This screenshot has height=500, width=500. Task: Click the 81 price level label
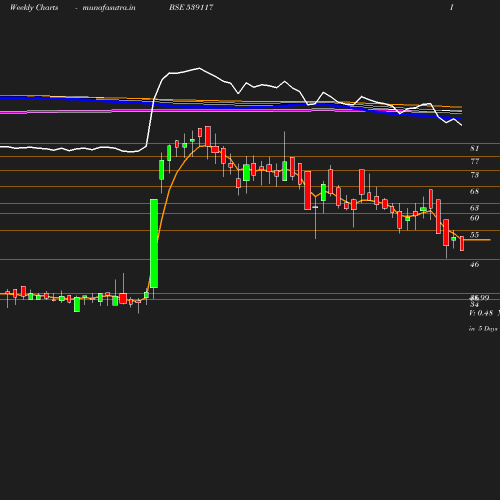(475, 148)
